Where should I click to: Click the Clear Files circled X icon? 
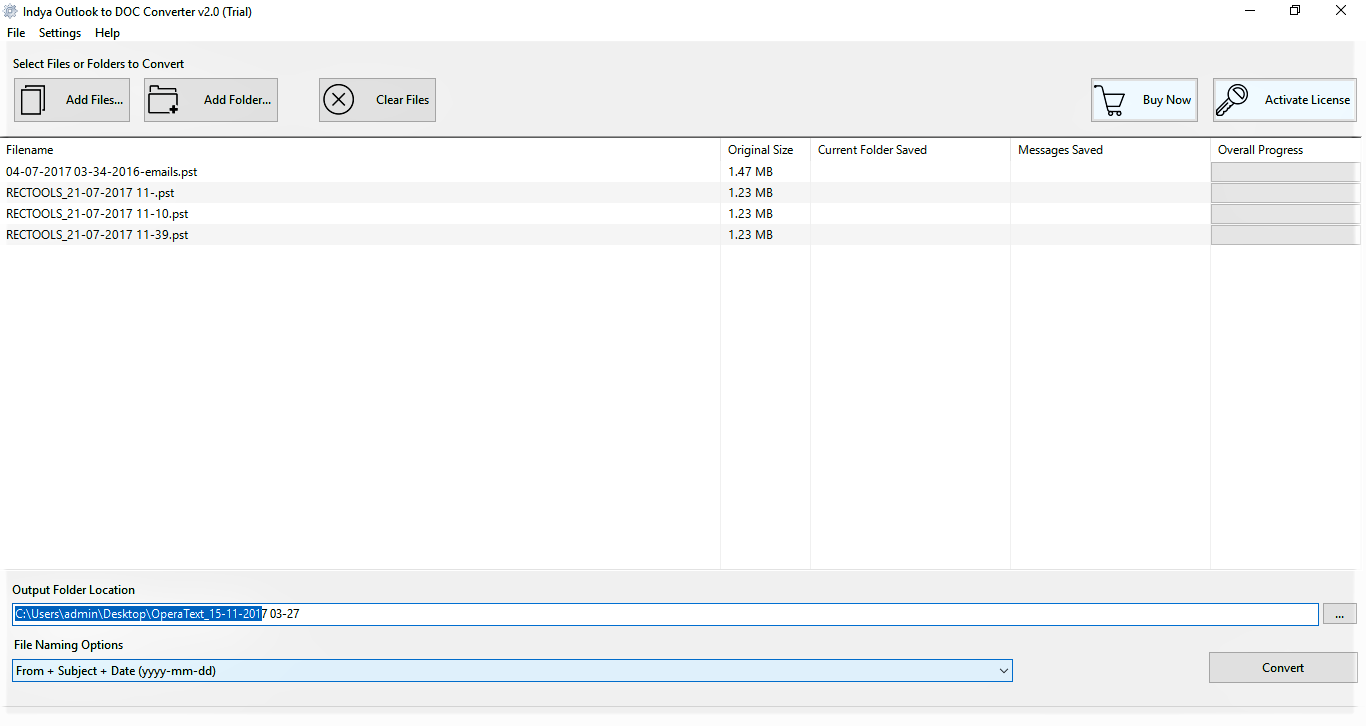(339, 100)
